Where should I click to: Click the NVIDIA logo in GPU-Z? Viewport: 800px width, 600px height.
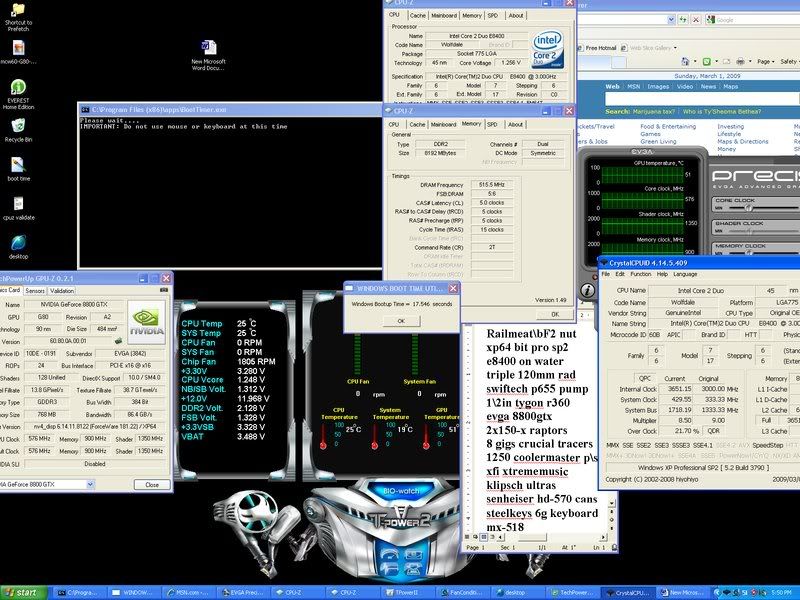(x=146, y=322)
